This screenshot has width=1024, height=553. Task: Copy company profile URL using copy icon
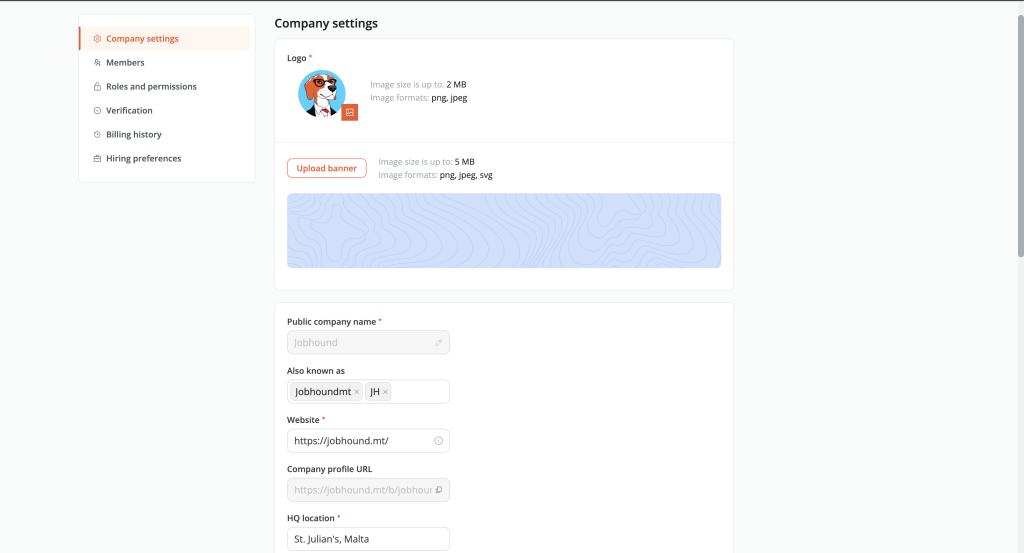[x=439, y=490]
